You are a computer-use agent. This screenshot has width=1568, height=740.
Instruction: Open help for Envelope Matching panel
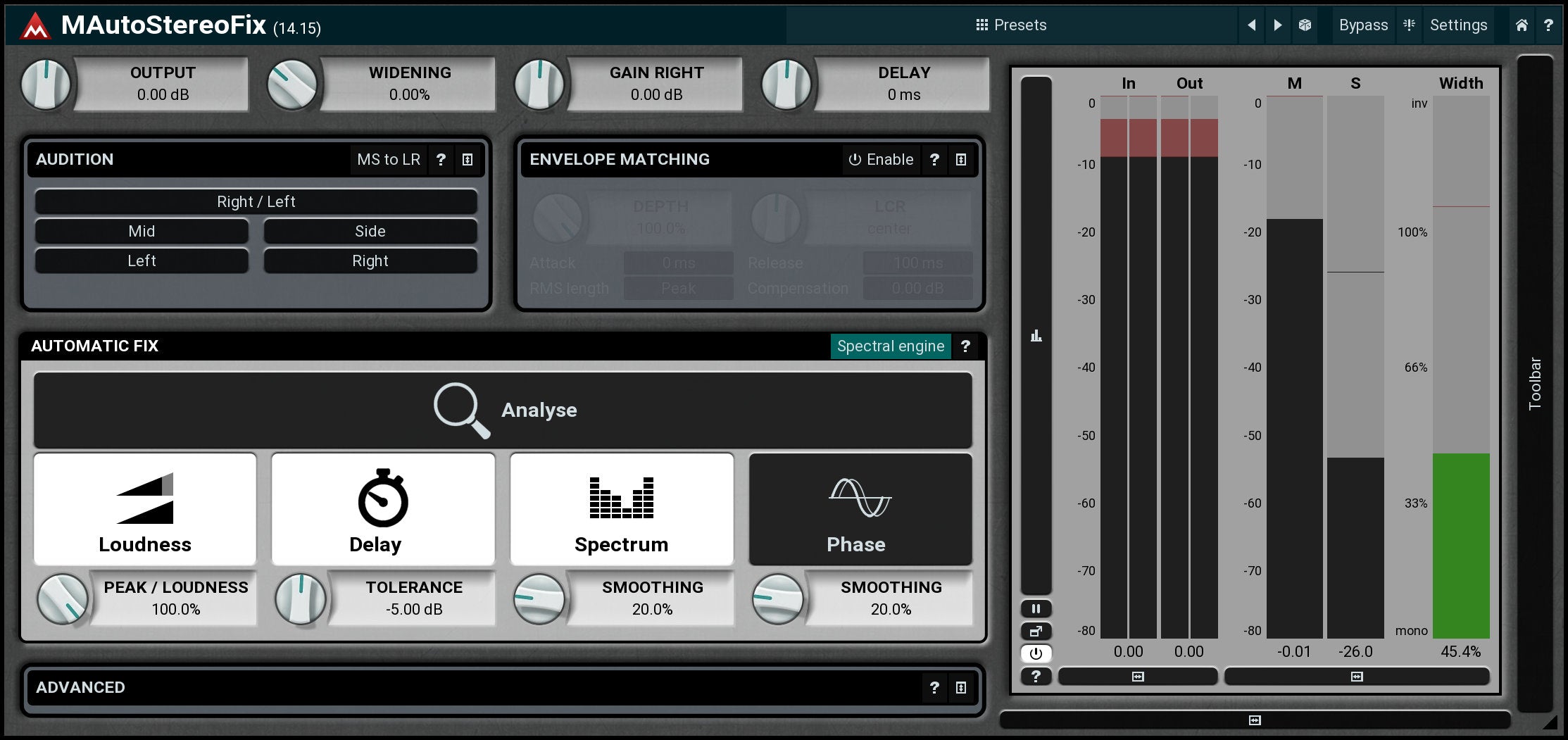pos(934,160)
